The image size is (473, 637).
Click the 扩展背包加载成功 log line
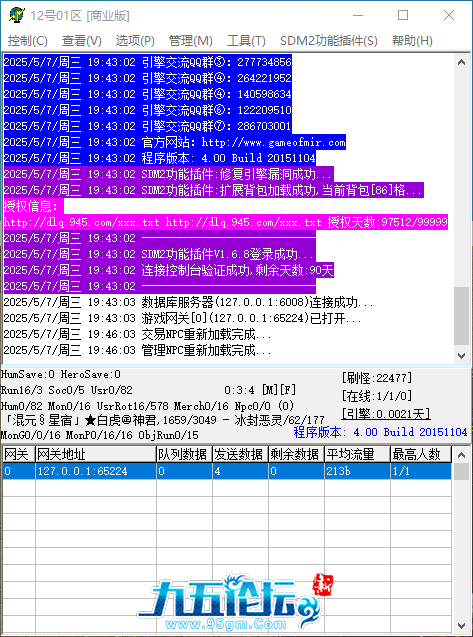tap(214, 190)
